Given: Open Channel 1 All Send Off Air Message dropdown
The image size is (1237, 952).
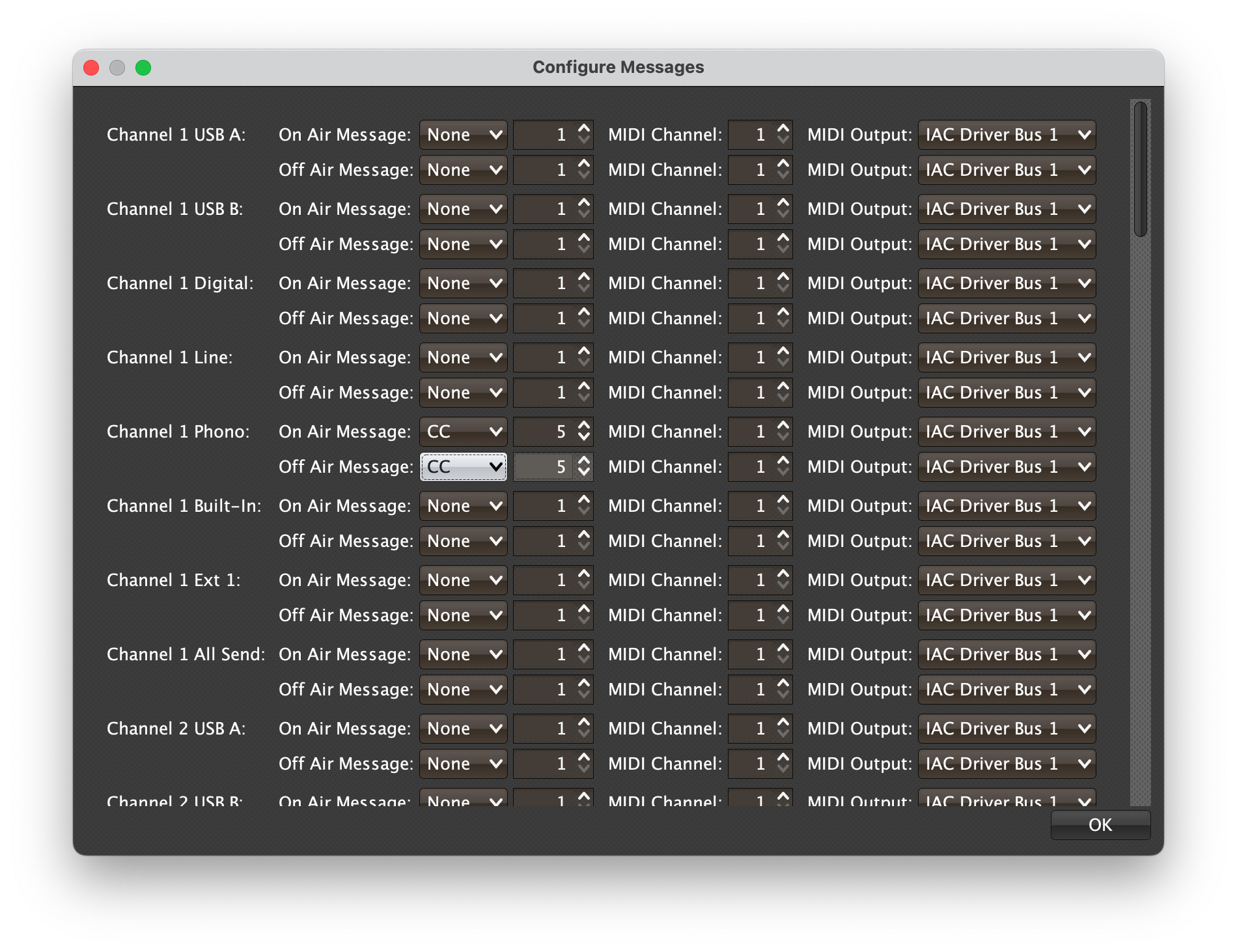Looking at the screenshot, I should (x=464, y=690).
